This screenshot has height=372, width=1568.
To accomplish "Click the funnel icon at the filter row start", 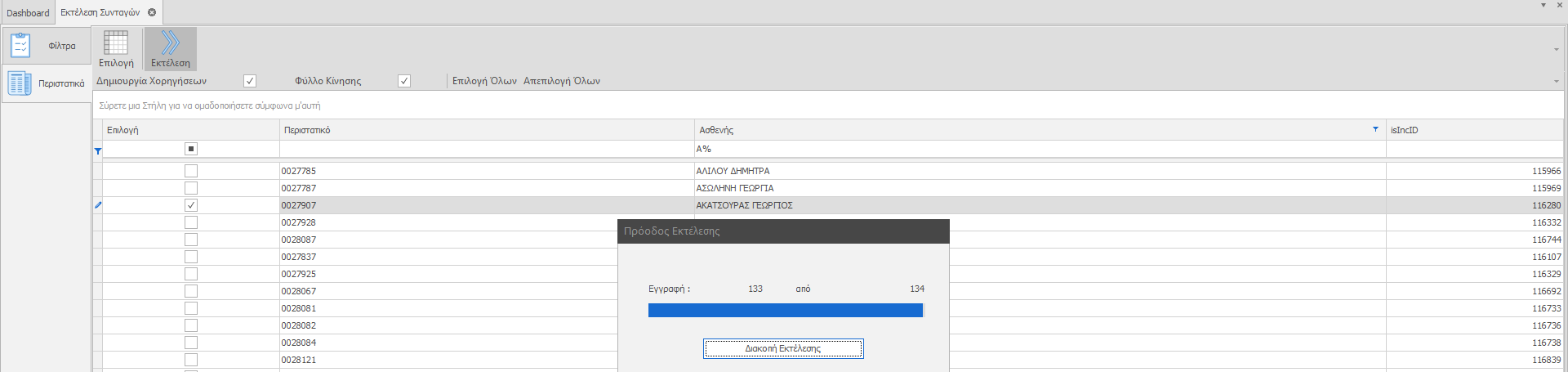I will coord(98,150).
